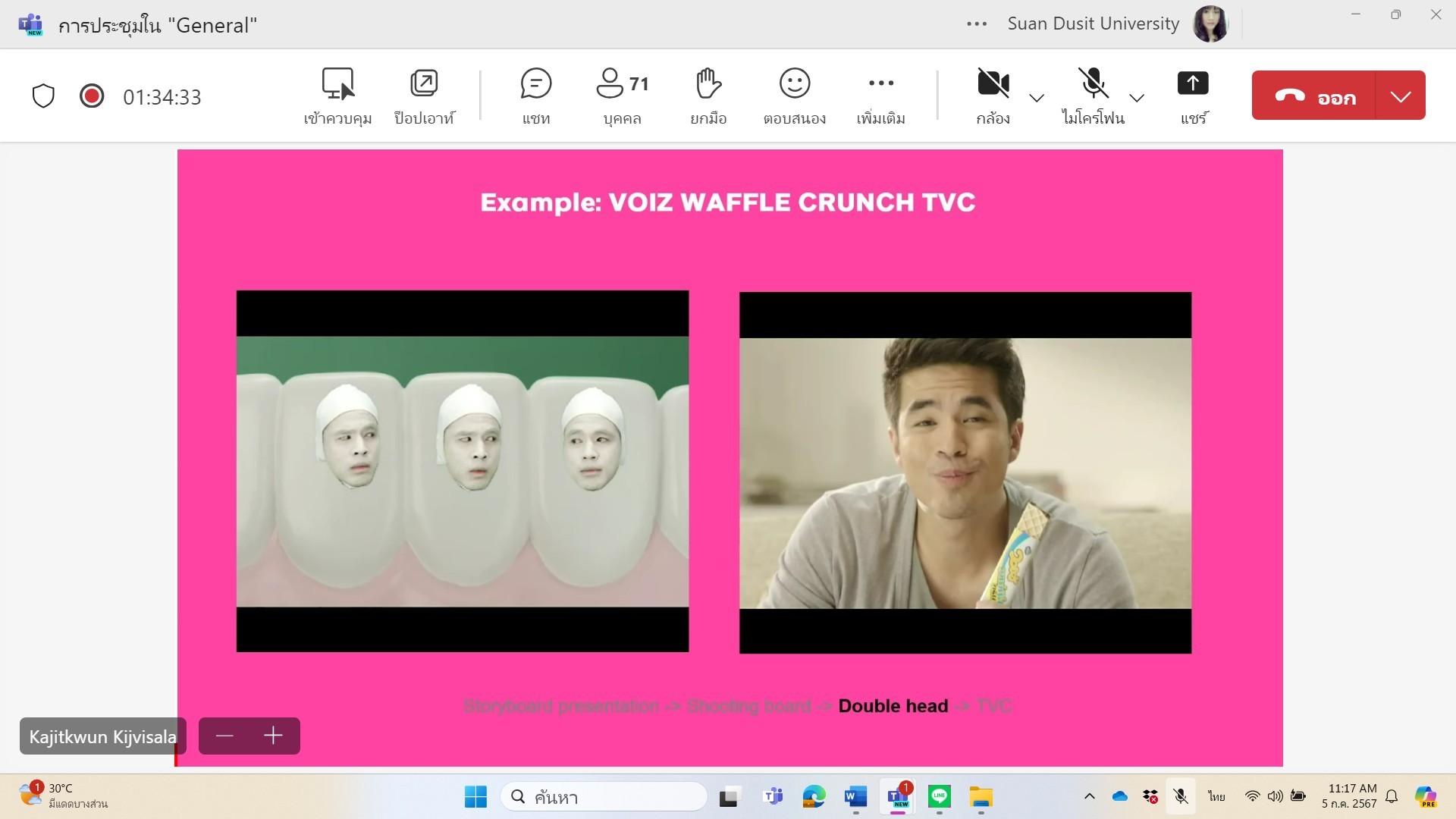
Task: Click the Teams logo in the title bar
Action: [x=30, y=24]
